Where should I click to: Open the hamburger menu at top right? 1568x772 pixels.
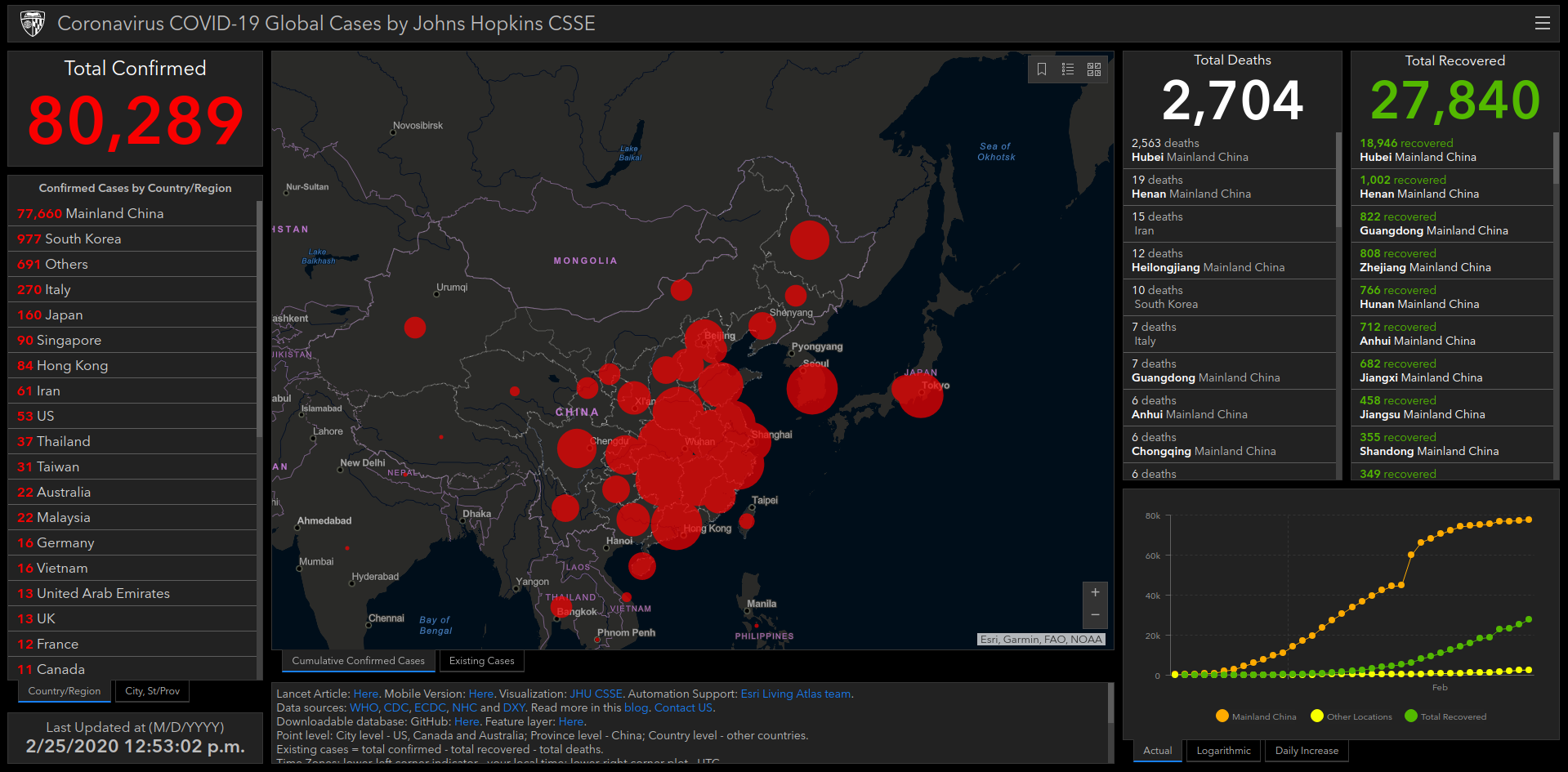[1542, 24]
